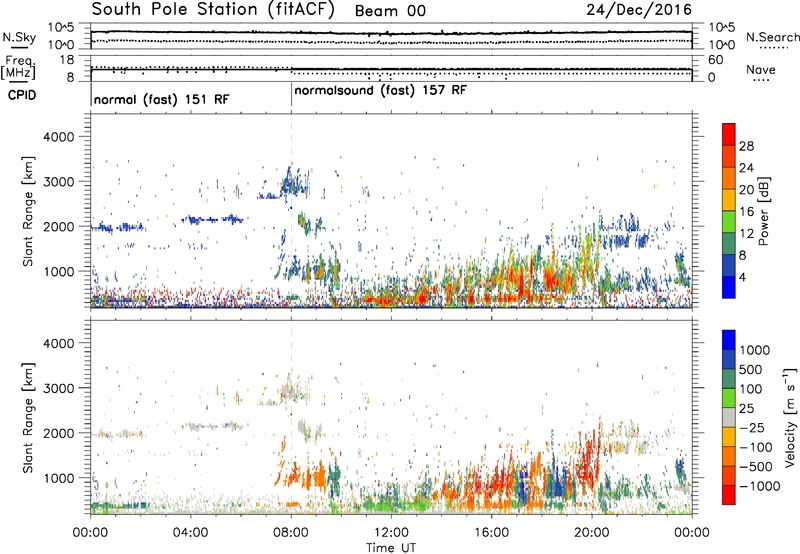Image resolution: width=800 pixels, height=554 pixels.
Task: Click the right axis value '60'
Action: tap(715, 60)
